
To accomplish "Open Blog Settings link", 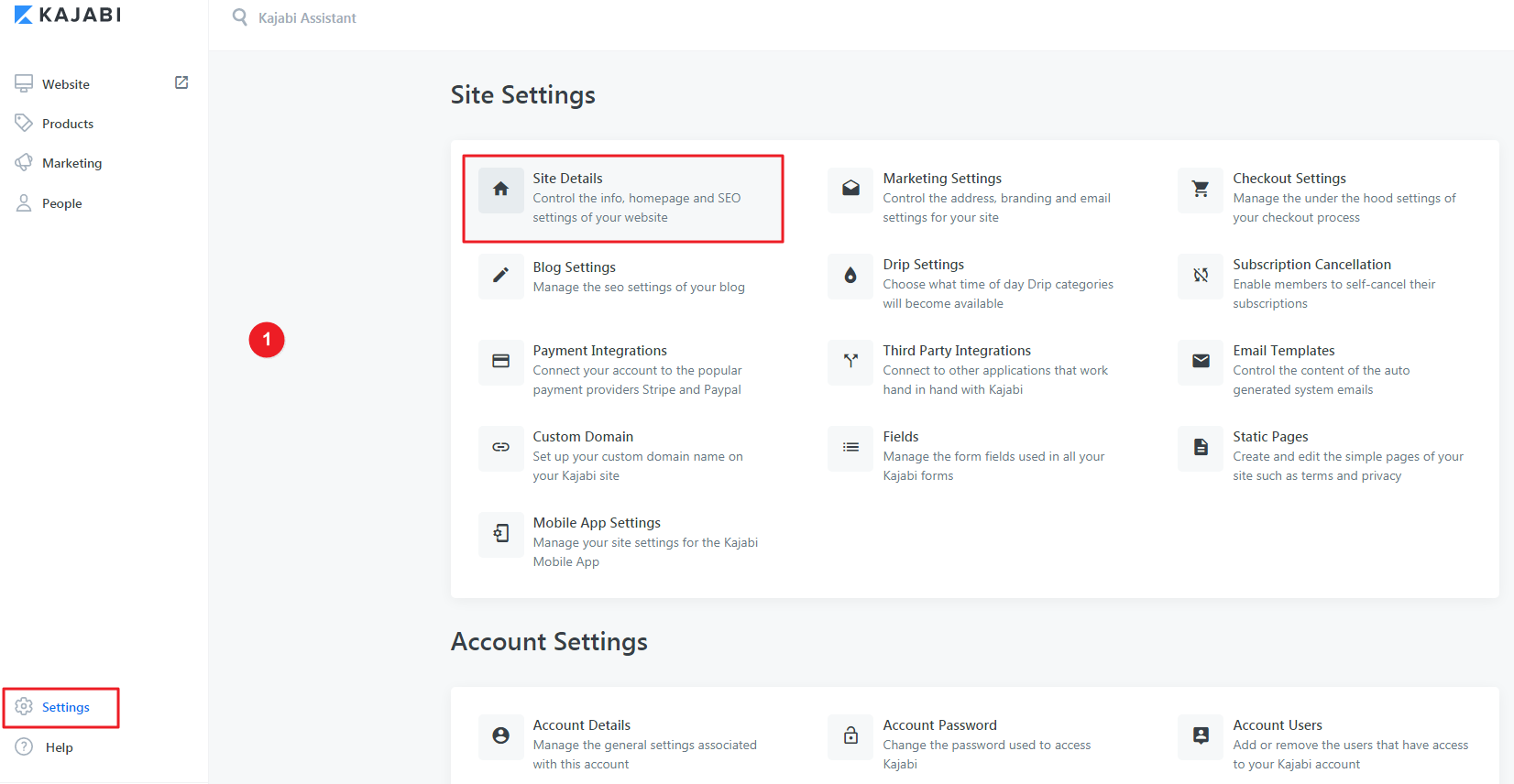I will pos(575,267).
